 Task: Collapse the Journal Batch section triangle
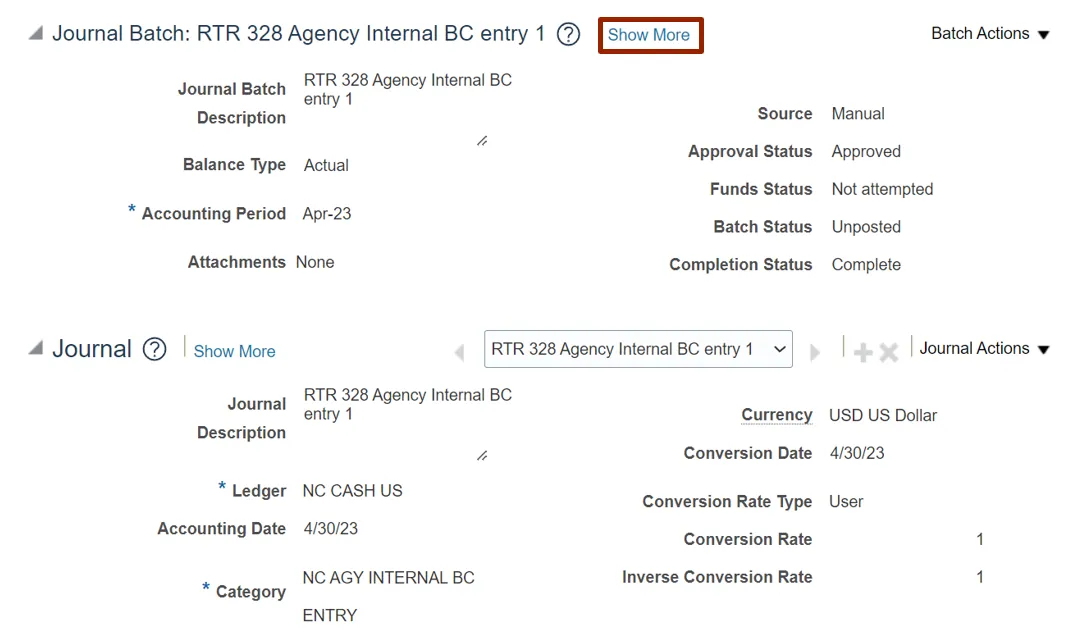(36, 33)
